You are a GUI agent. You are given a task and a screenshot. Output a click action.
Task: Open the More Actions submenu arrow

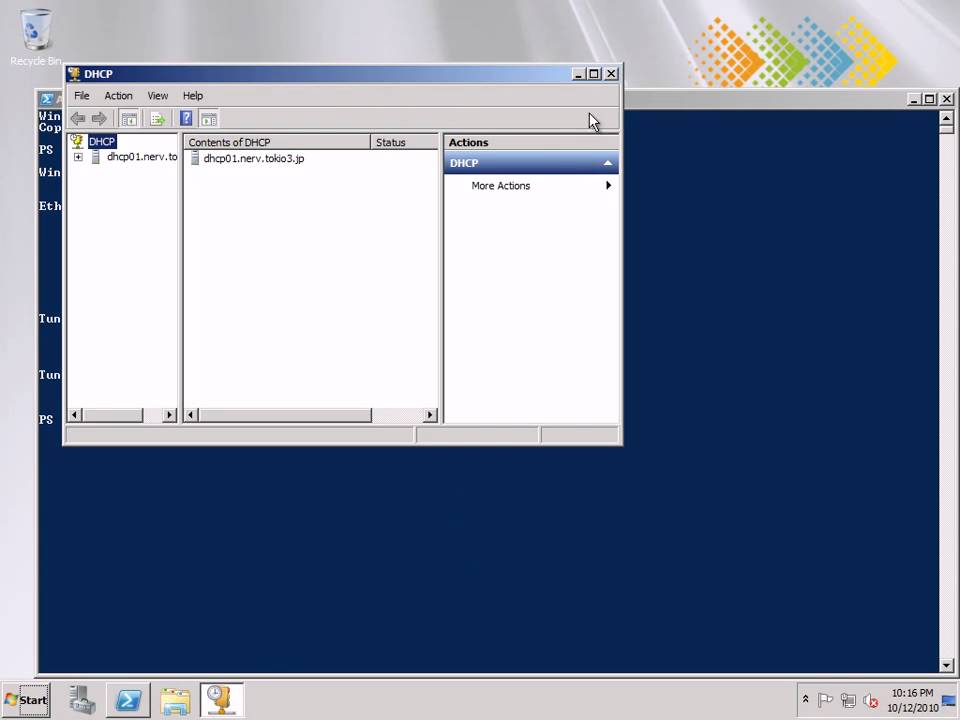point(608,185)
